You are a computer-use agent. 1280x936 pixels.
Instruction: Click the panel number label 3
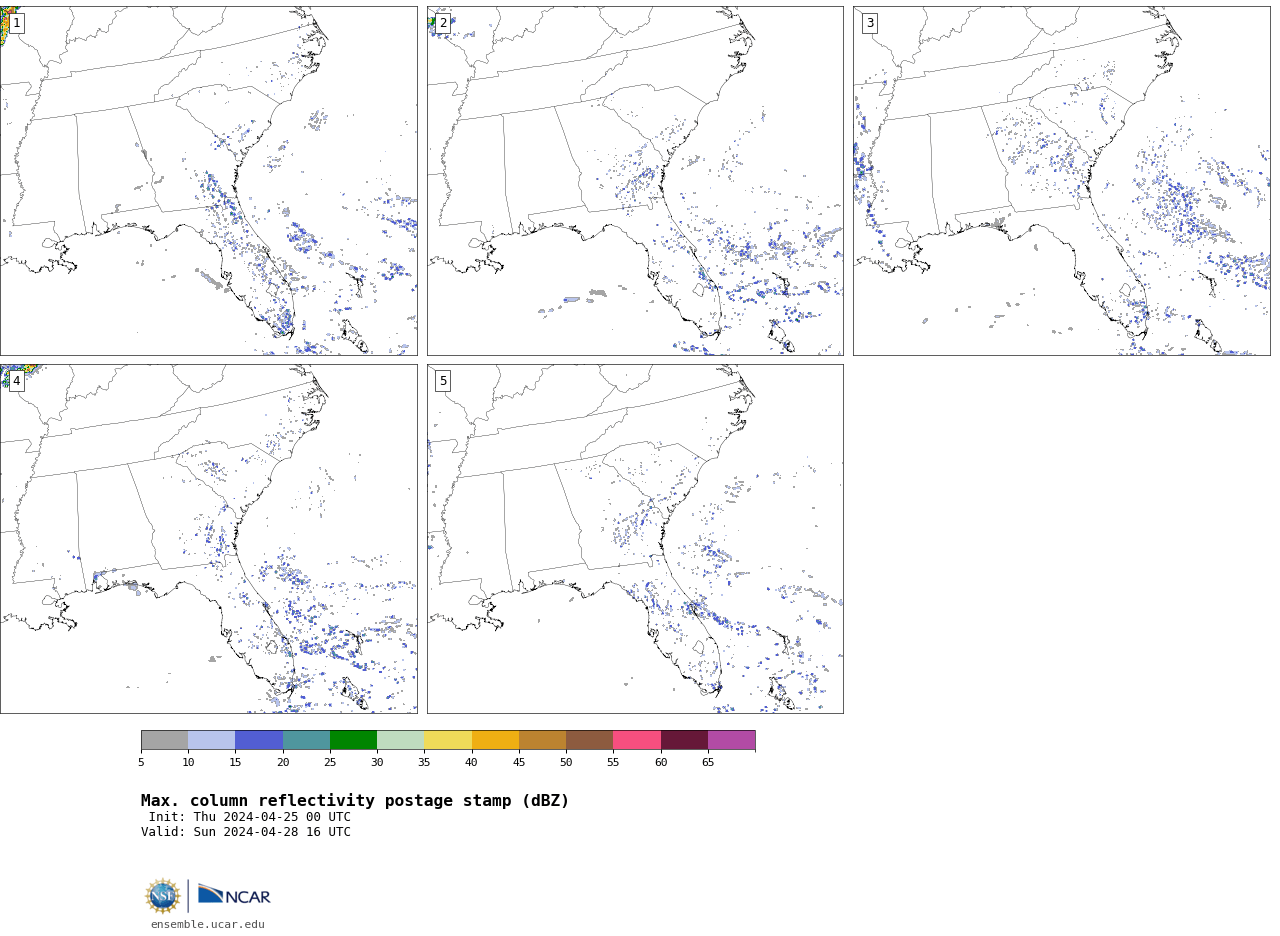click(x=869, y=23)
